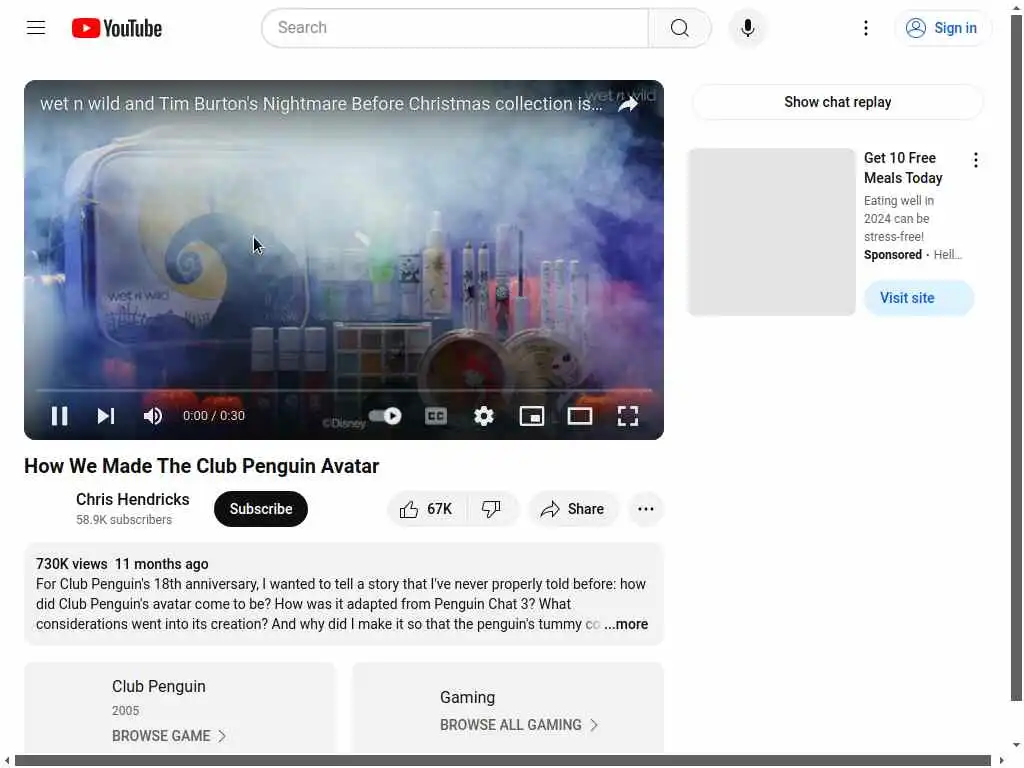Click the '730K views 11 months ago' text

122,564
